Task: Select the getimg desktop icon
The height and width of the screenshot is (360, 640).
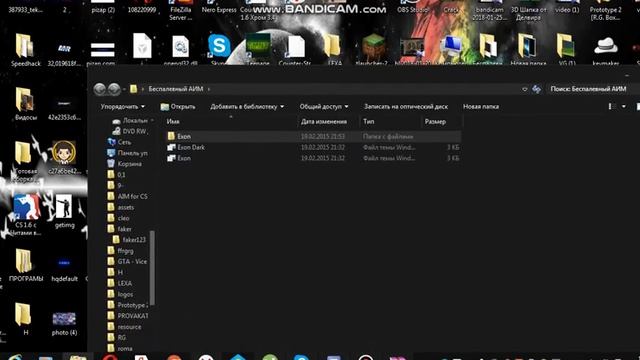Action: (x=64, y=211)
